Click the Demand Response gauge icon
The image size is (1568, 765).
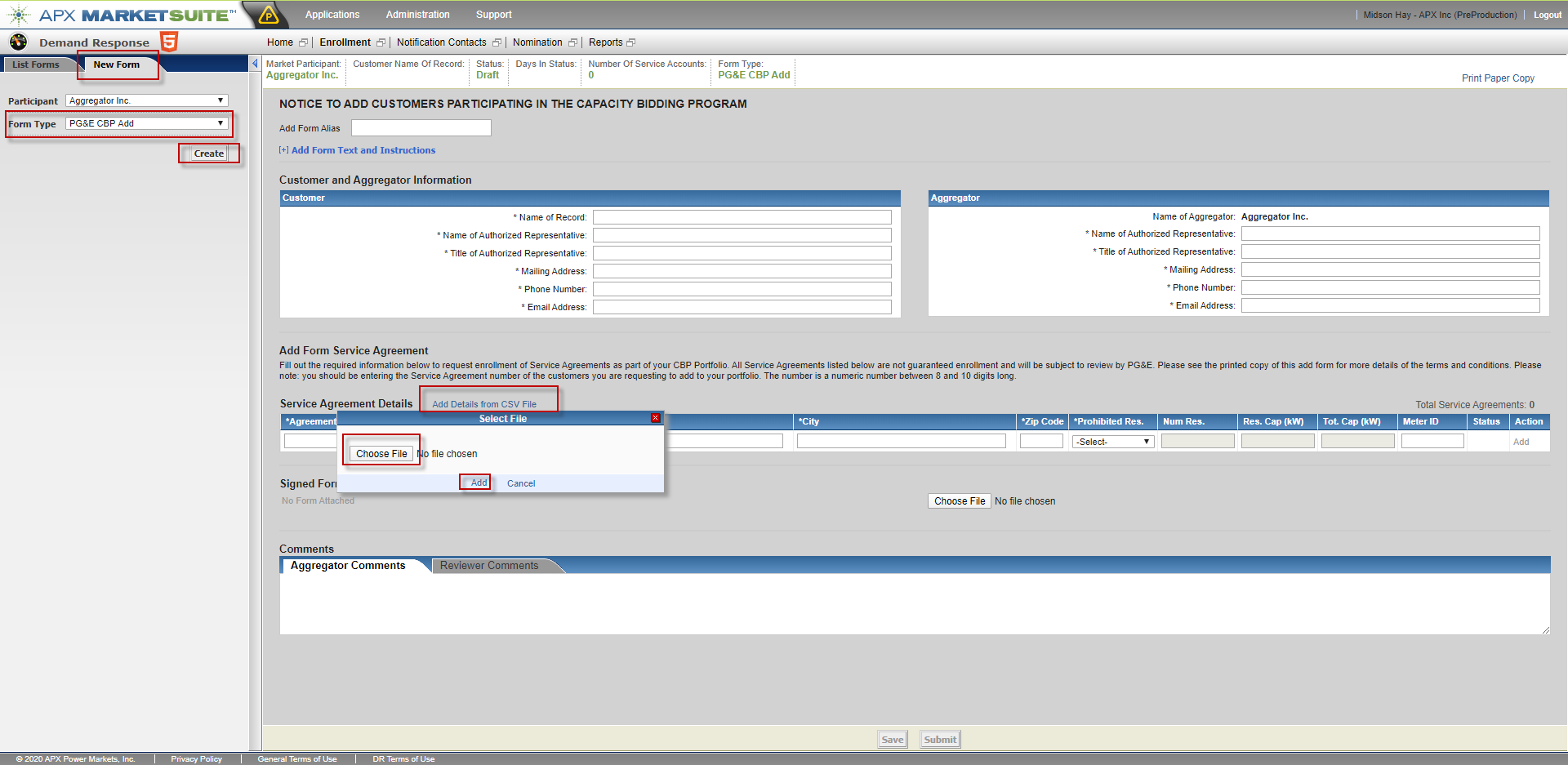(18, 42)
